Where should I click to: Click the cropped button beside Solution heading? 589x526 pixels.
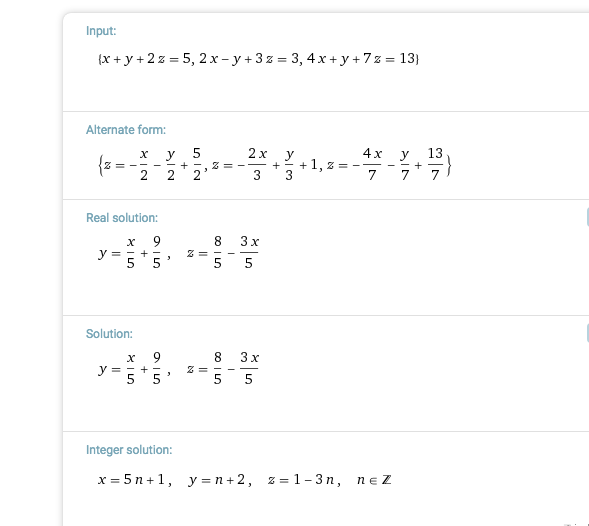coord(587,333)
